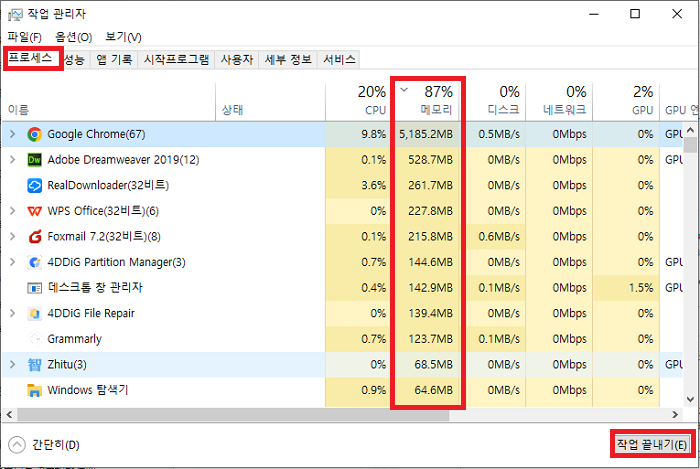Click the Foxmail 7.2 icon
The height and width of the screenshot is (469, 700).
click(34, 237)
